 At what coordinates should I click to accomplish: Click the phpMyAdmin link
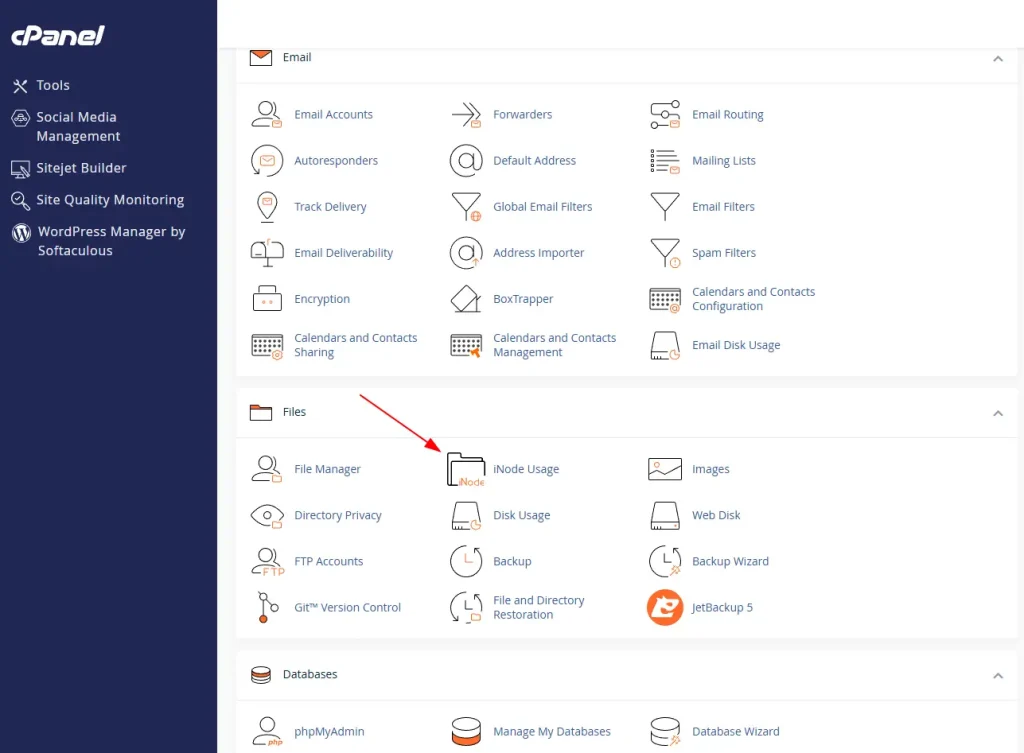pos(329,731)
